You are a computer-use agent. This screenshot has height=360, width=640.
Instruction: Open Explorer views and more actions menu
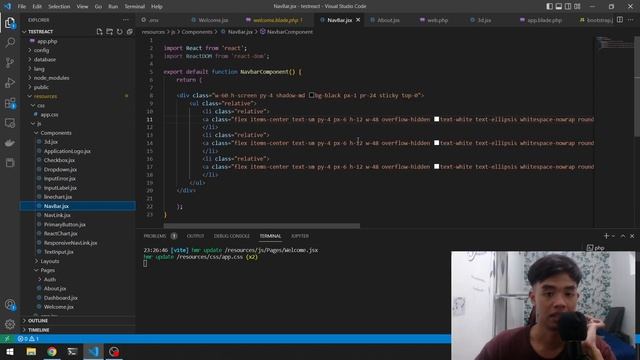126,20
